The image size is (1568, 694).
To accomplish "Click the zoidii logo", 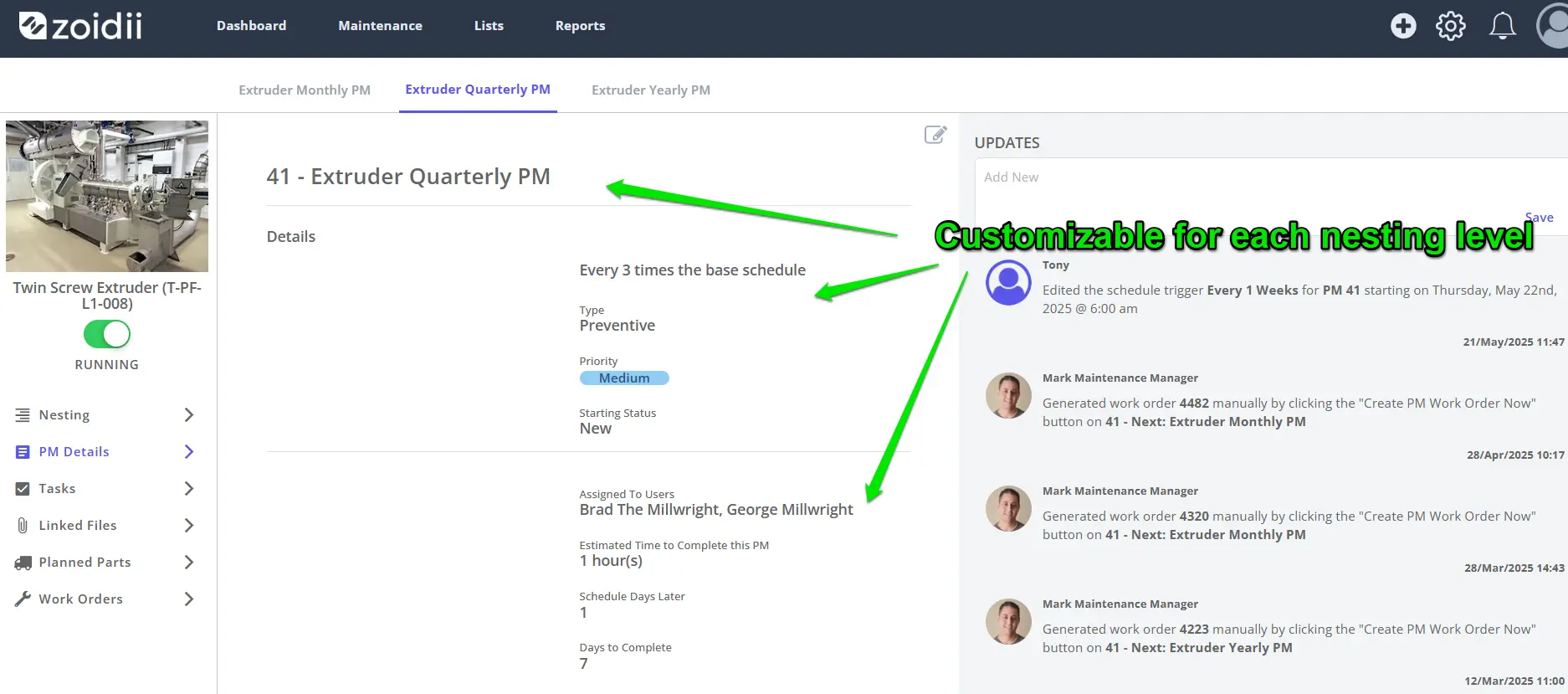I will 80,26.
